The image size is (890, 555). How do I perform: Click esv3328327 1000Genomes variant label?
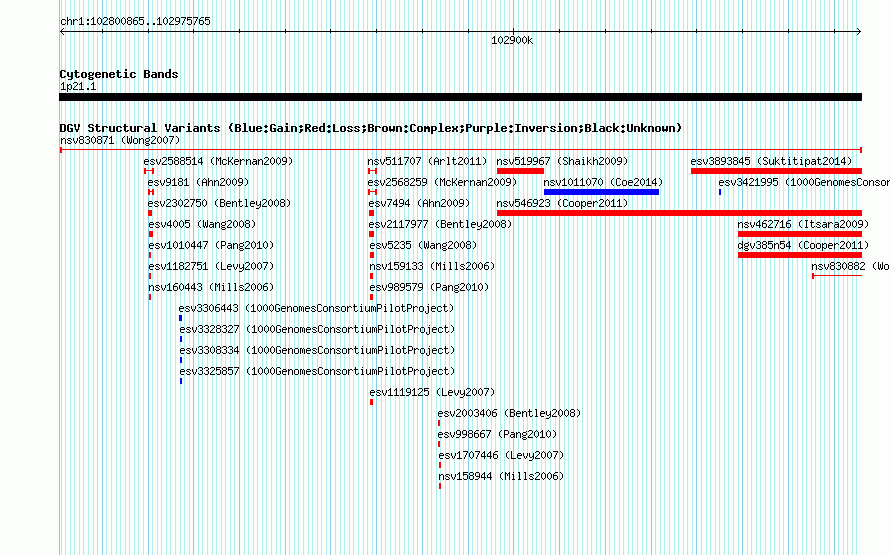317,329
